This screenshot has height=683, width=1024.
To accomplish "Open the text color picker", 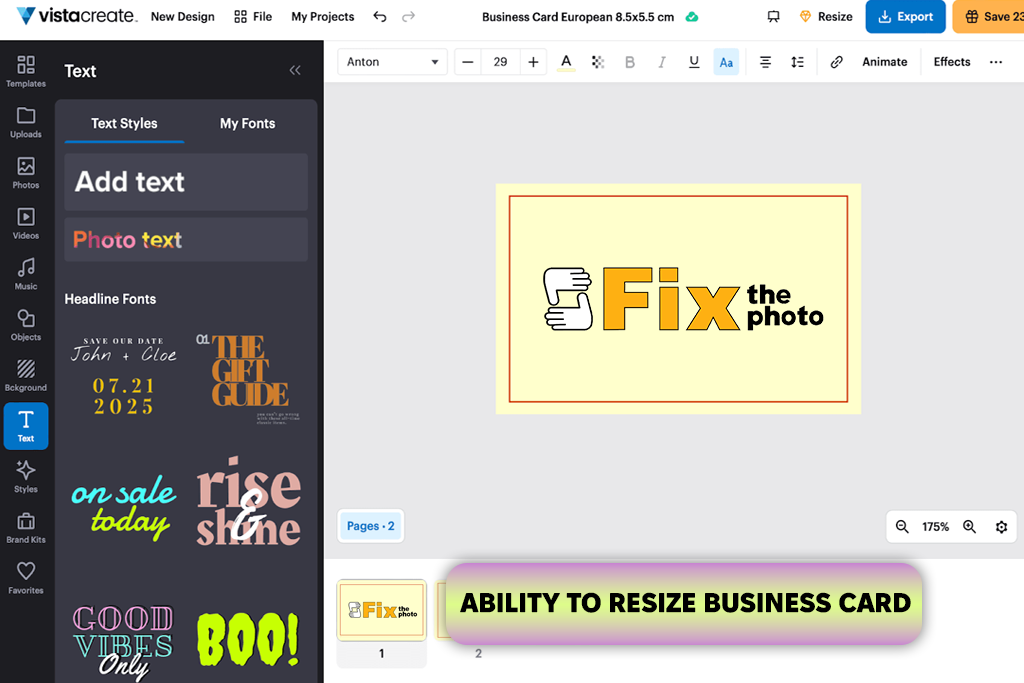I will [x=566, y=62].
